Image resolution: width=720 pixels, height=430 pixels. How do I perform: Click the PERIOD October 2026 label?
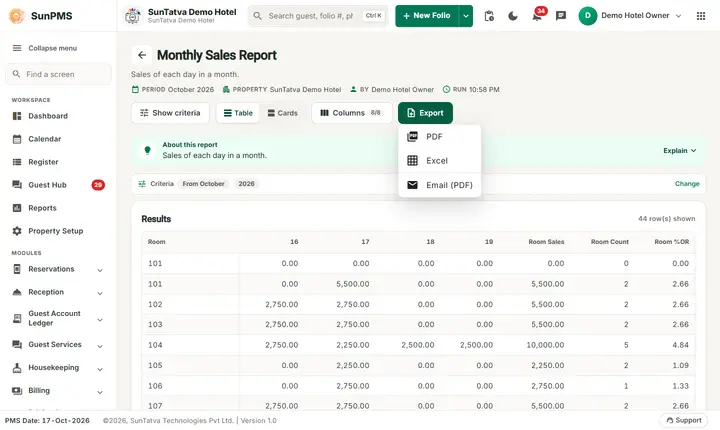[173, 90]
